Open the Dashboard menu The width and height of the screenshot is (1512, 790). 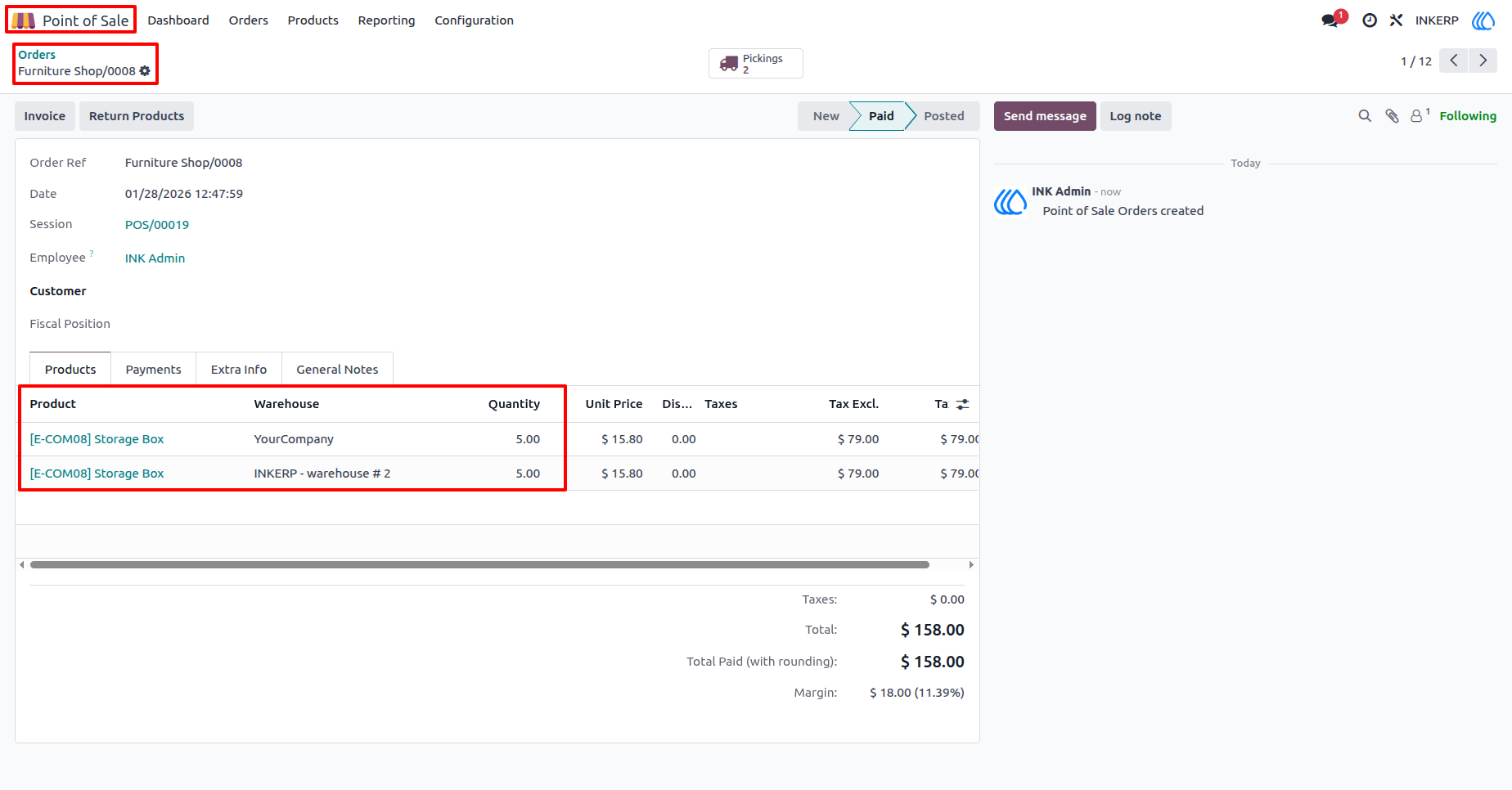[178, 20]
